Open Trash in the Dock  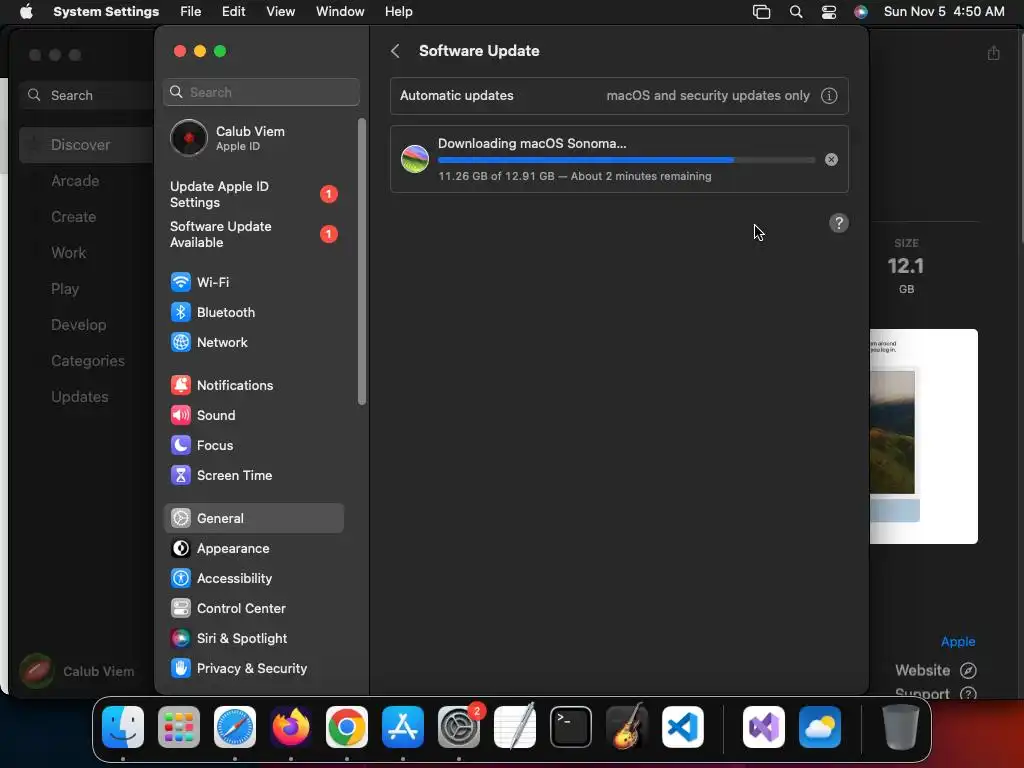(901, 727)
